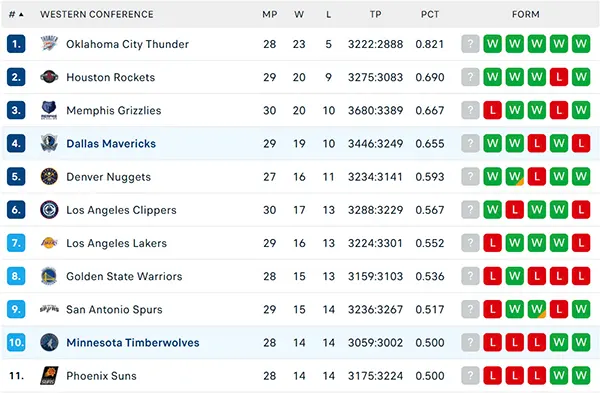Sort standings by the # rank arrow
Image resolution: width=600 pixels, height=393 pixels.
click(16, 15)
